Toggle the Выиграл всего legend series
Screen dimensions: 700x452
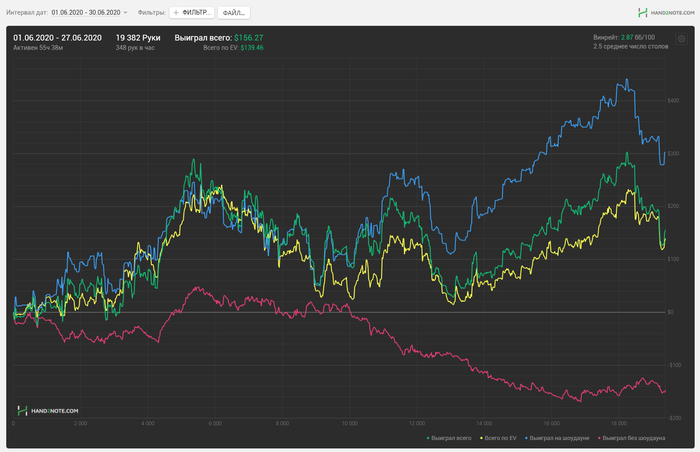tap(449, 438)
